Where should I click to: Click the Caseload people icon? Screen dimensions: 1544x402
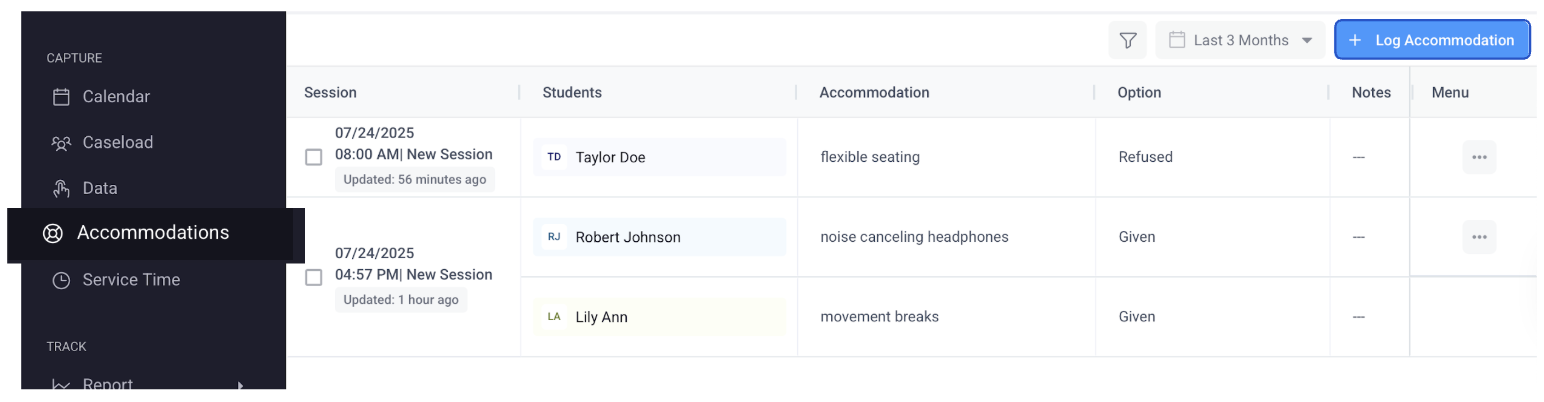point(62,143)
